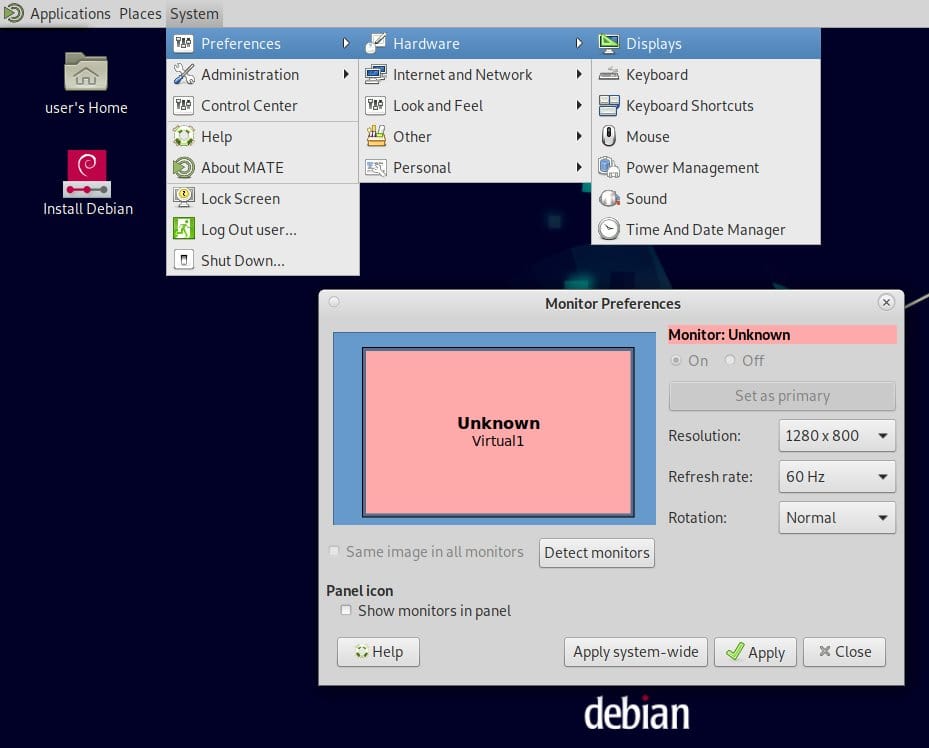
Task: Open user's Home folder desktop icon
Action: pyautogui.click(x=86, y=73)
